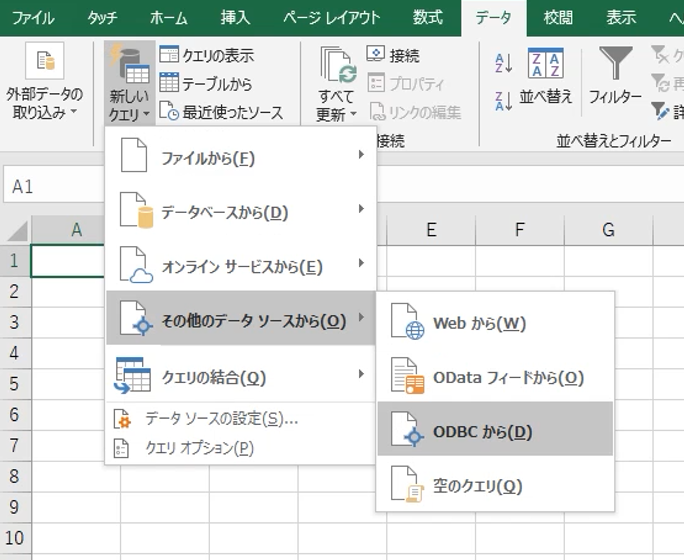Toggle the フィルター funnel icon

[616, 63]
